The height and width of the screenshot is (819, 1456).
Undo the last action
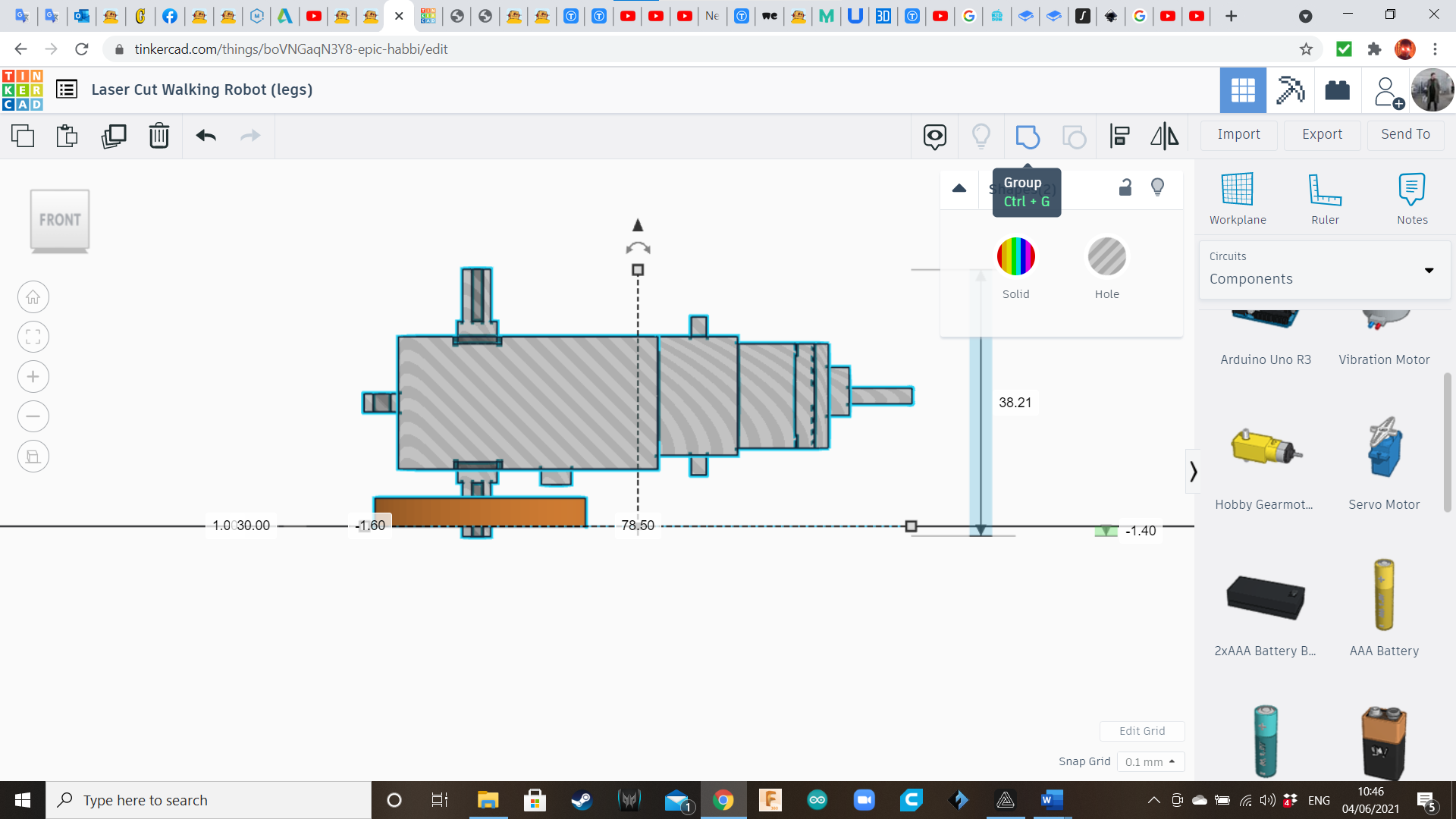(205, 136)
